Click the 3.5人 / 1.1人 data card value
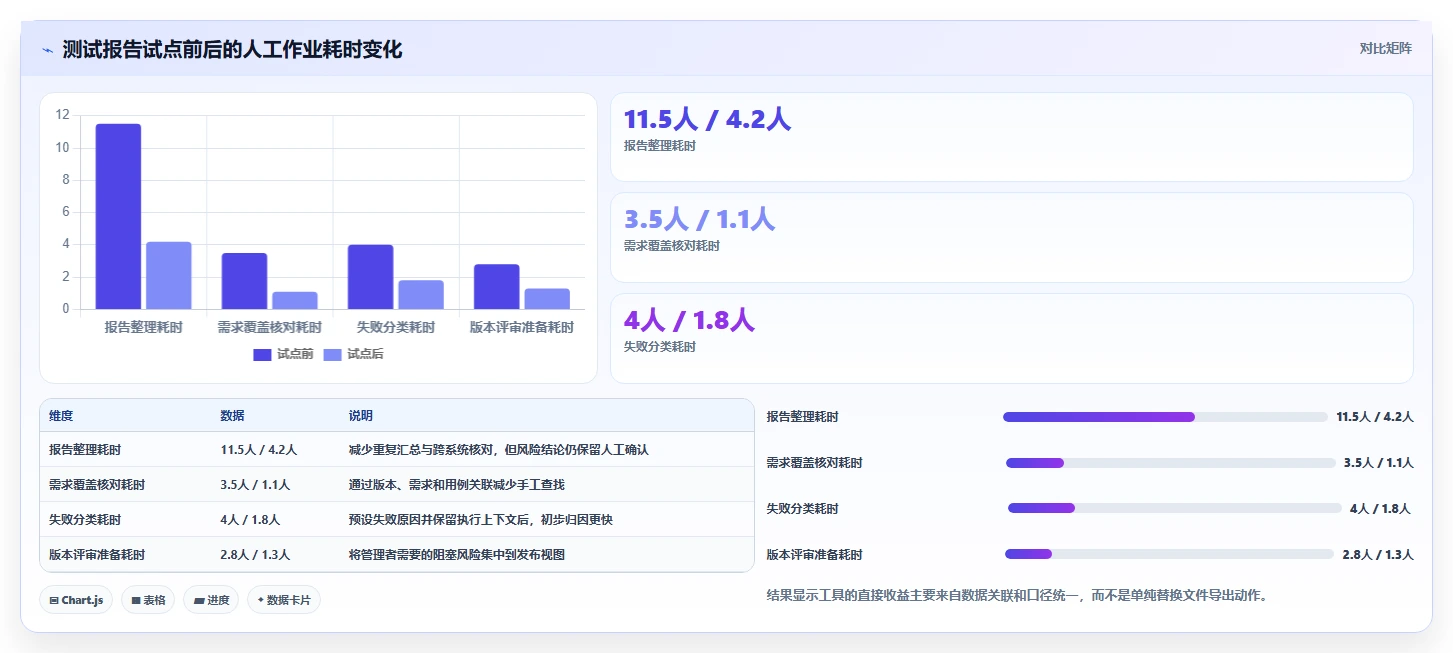The width and height of the screenshot is (1453, 653). 699,220
